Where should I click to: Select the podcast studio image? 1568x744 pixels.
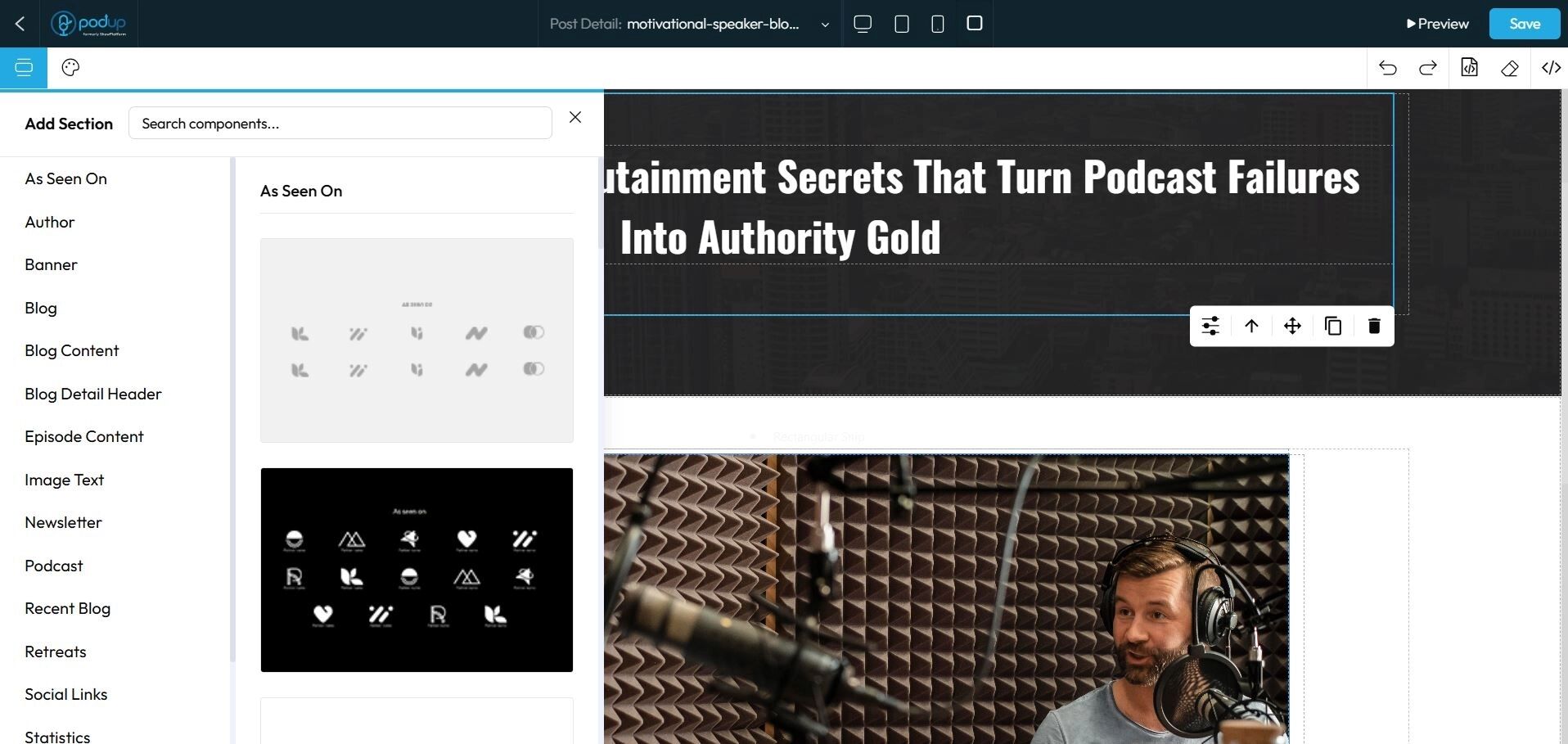pos(946,599)
